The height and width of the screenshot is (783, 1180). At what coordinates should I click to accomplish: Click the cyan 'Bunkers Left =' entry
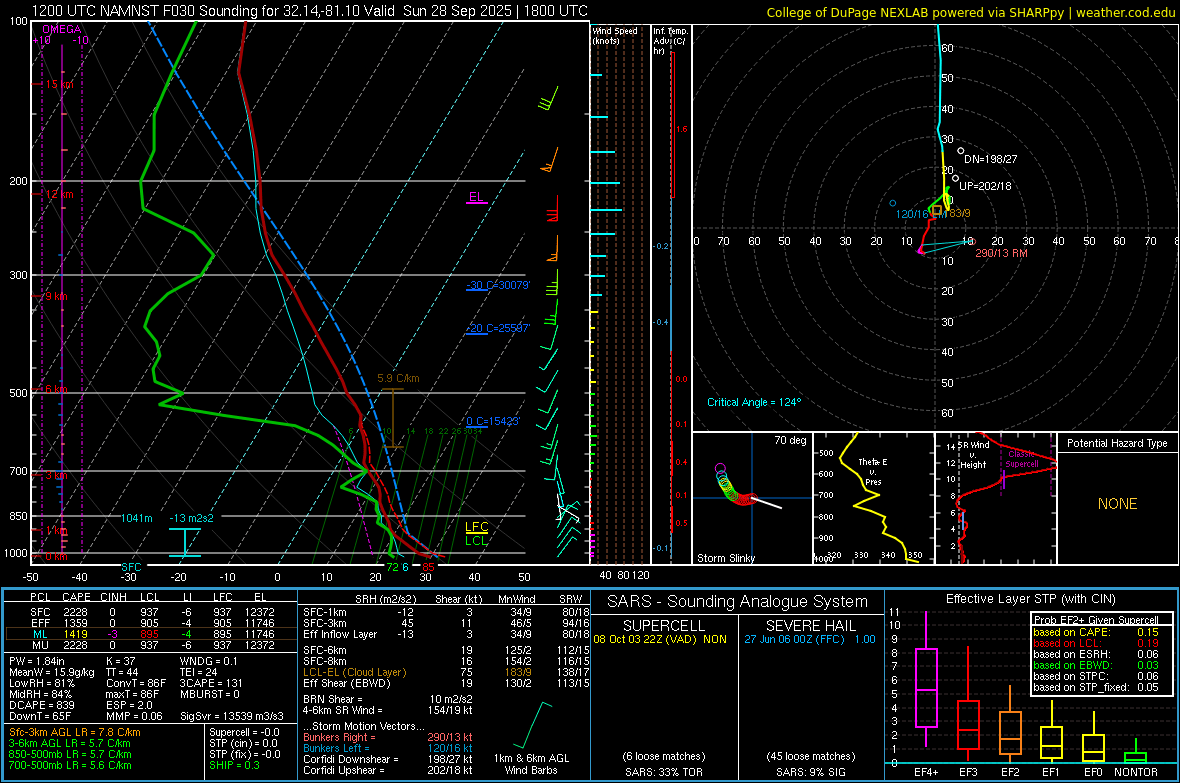388,748
